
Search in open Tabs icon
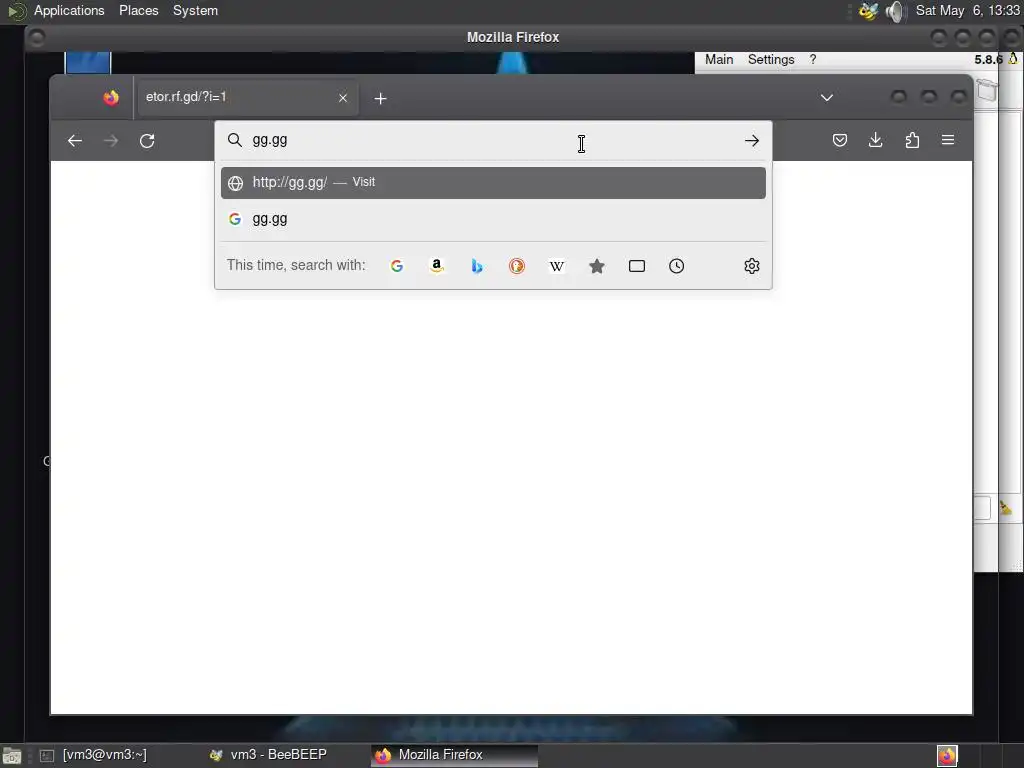coord(637,266)
